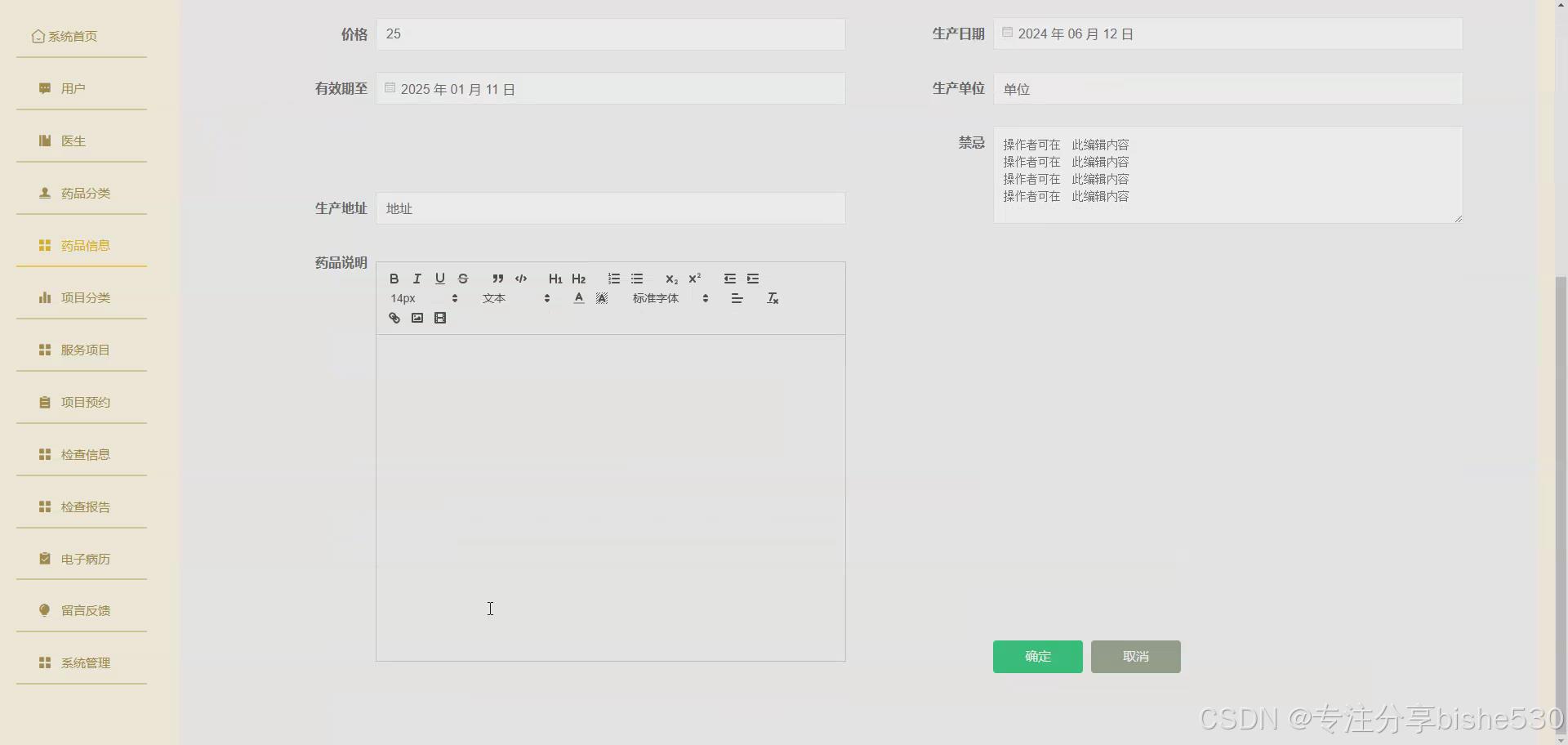This screenshot has width=1568, height=745.
Task: Focus the 生产地址 input field
Action: [x=611, y=208]
